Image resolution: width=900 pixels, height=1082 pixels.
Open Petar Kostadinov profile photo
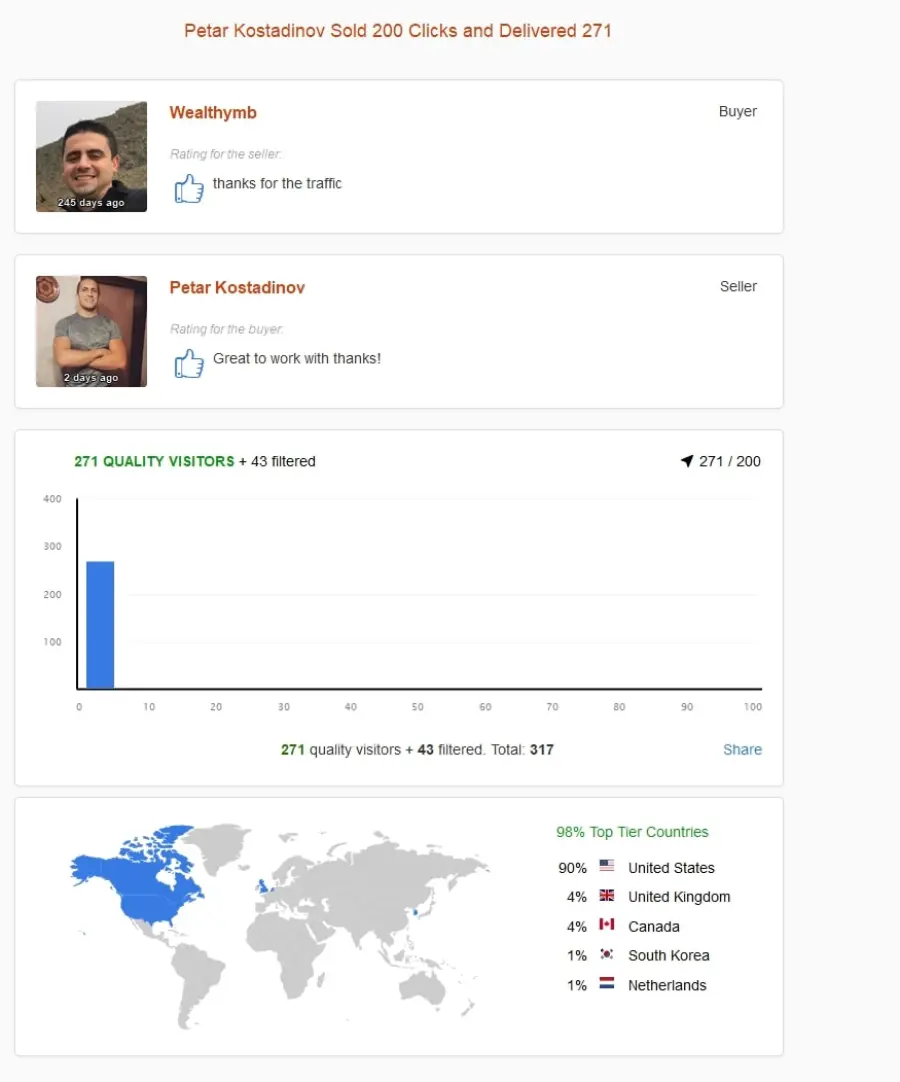[91, 331]
